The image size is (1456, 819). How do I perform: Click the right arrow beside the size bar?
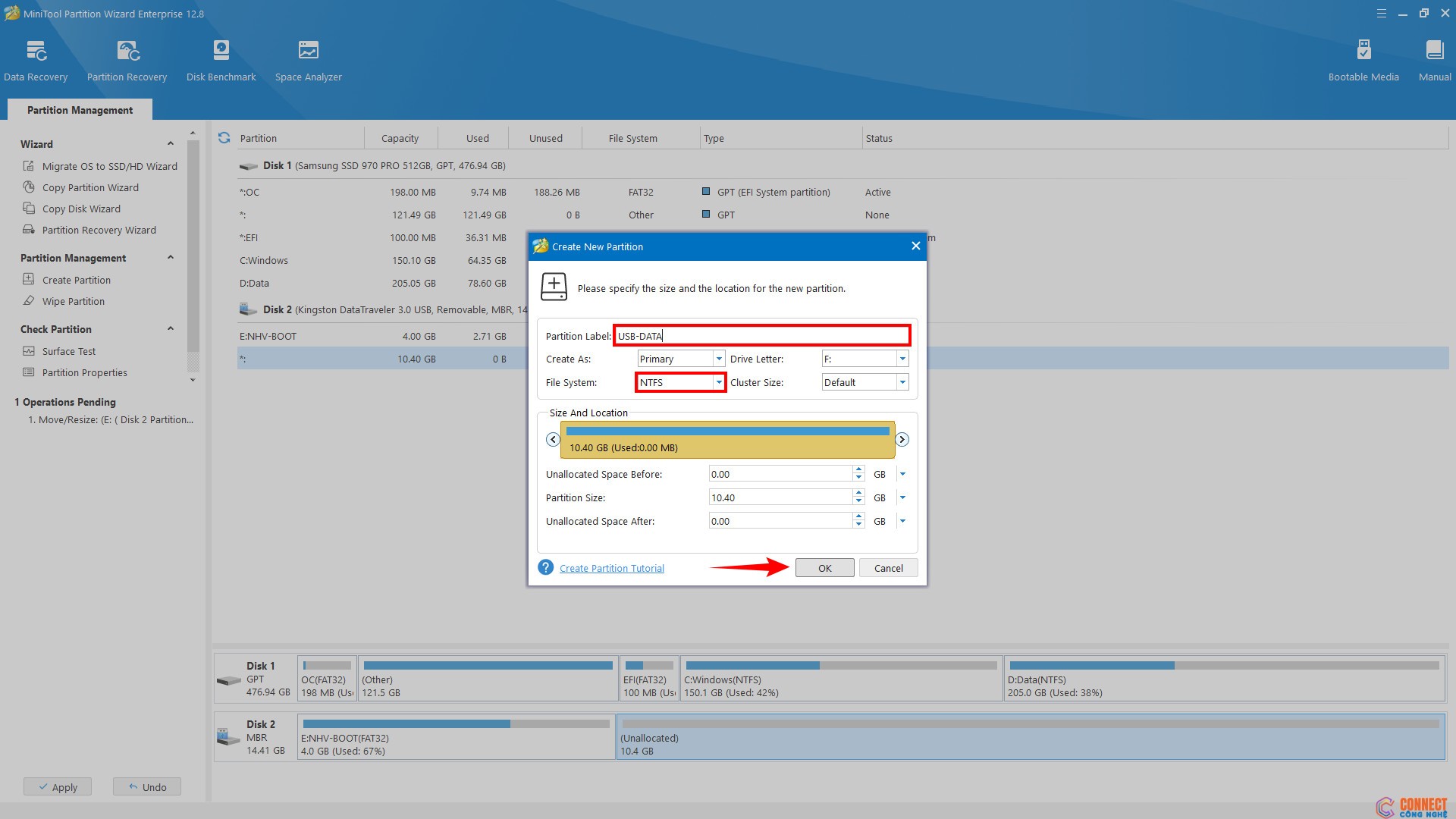pyautogui.click(x=902, y=440)
